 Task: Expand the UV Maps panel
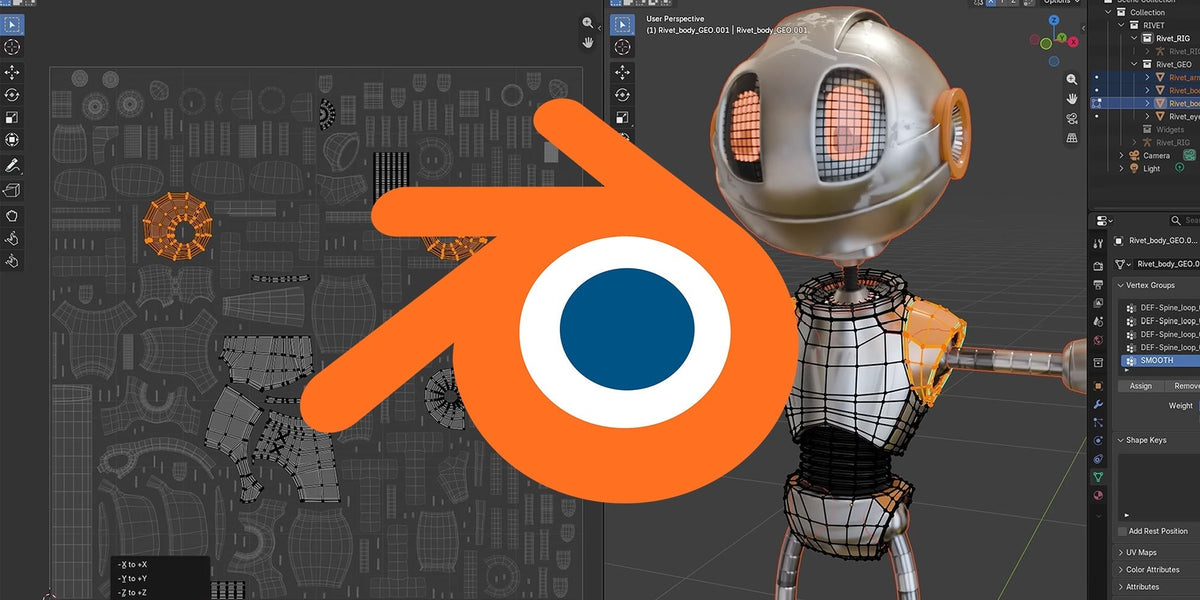coord(1121,552)
